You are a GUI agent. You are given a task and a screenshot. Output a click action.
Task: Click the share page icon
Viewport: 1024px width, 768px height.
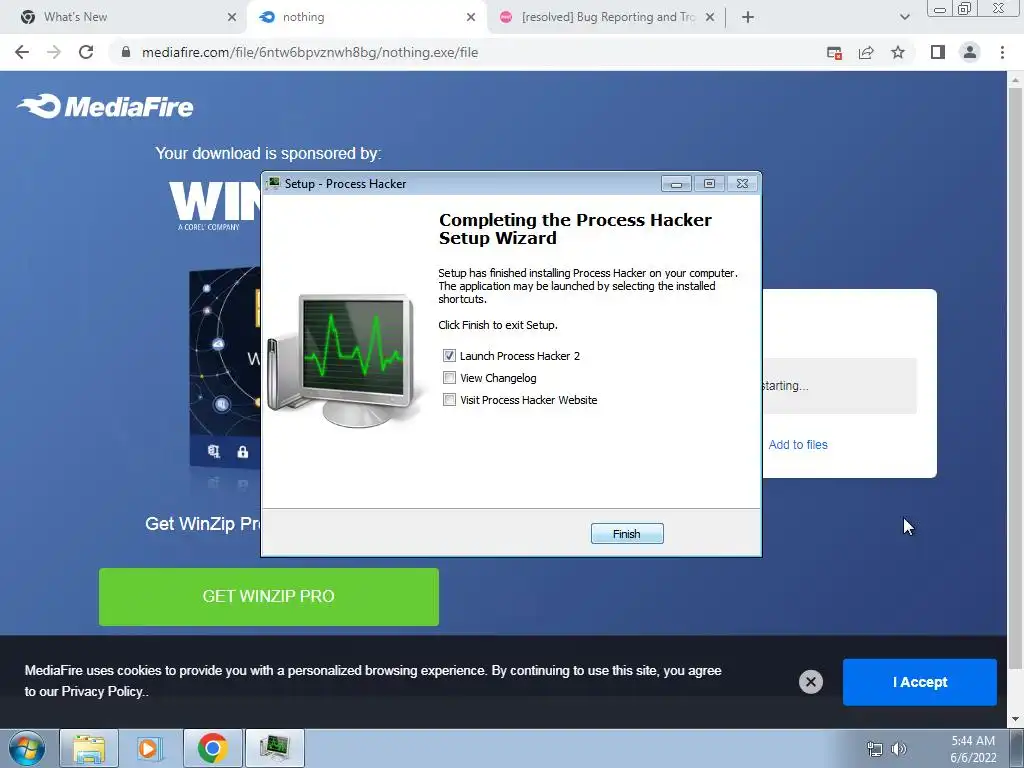pyautogui.click(x=866, y=53)
